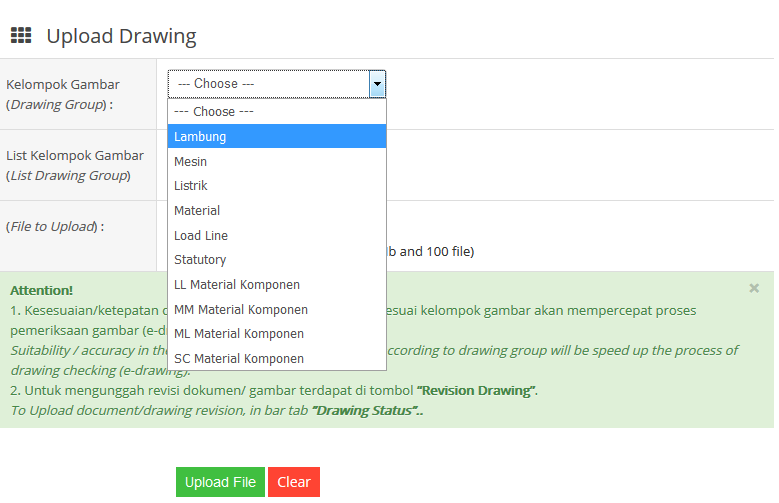The width and height of the screenshot is (779, 503).
Task: Click the grid icon beside Upload Drawing
Action: (x=21, y=36)
